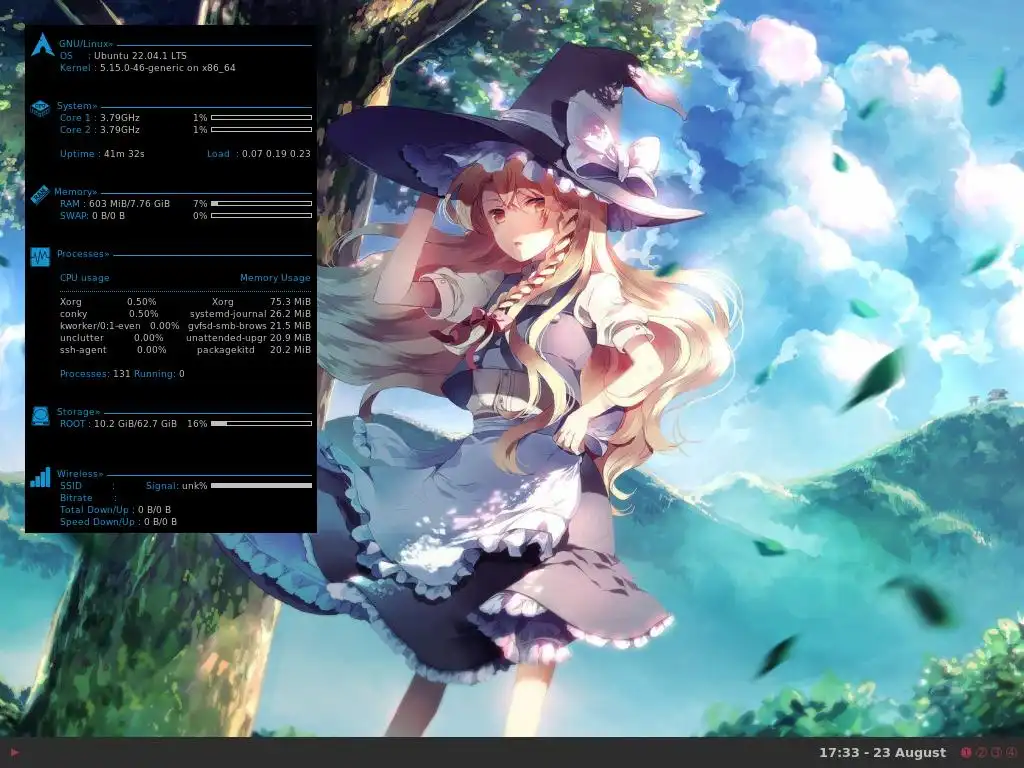Image resolution: width=1024 pixels, height=768 pixels.
Task: Click the Total Down/Up : 0 B/0 B line
Action: 116,510
